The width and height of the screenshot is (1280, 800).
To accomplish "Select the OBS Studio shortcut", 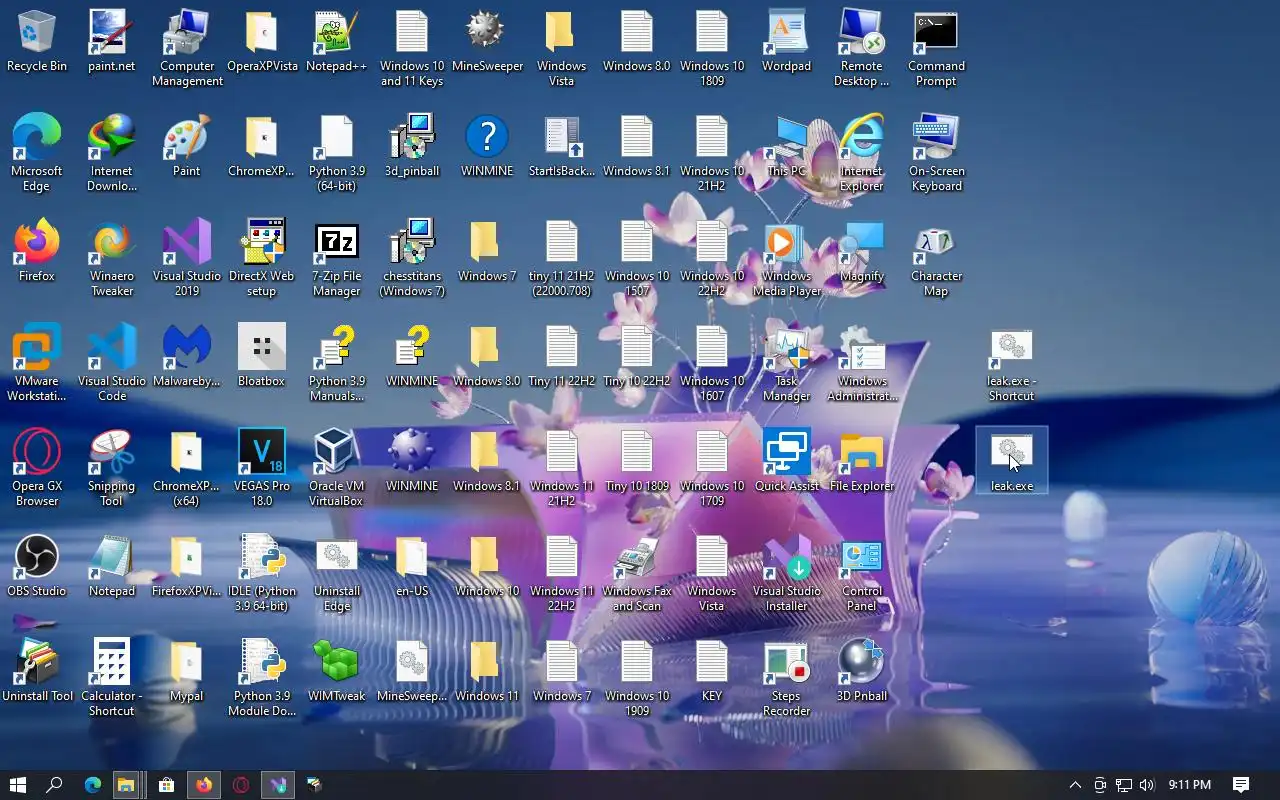I will point(37,567).
